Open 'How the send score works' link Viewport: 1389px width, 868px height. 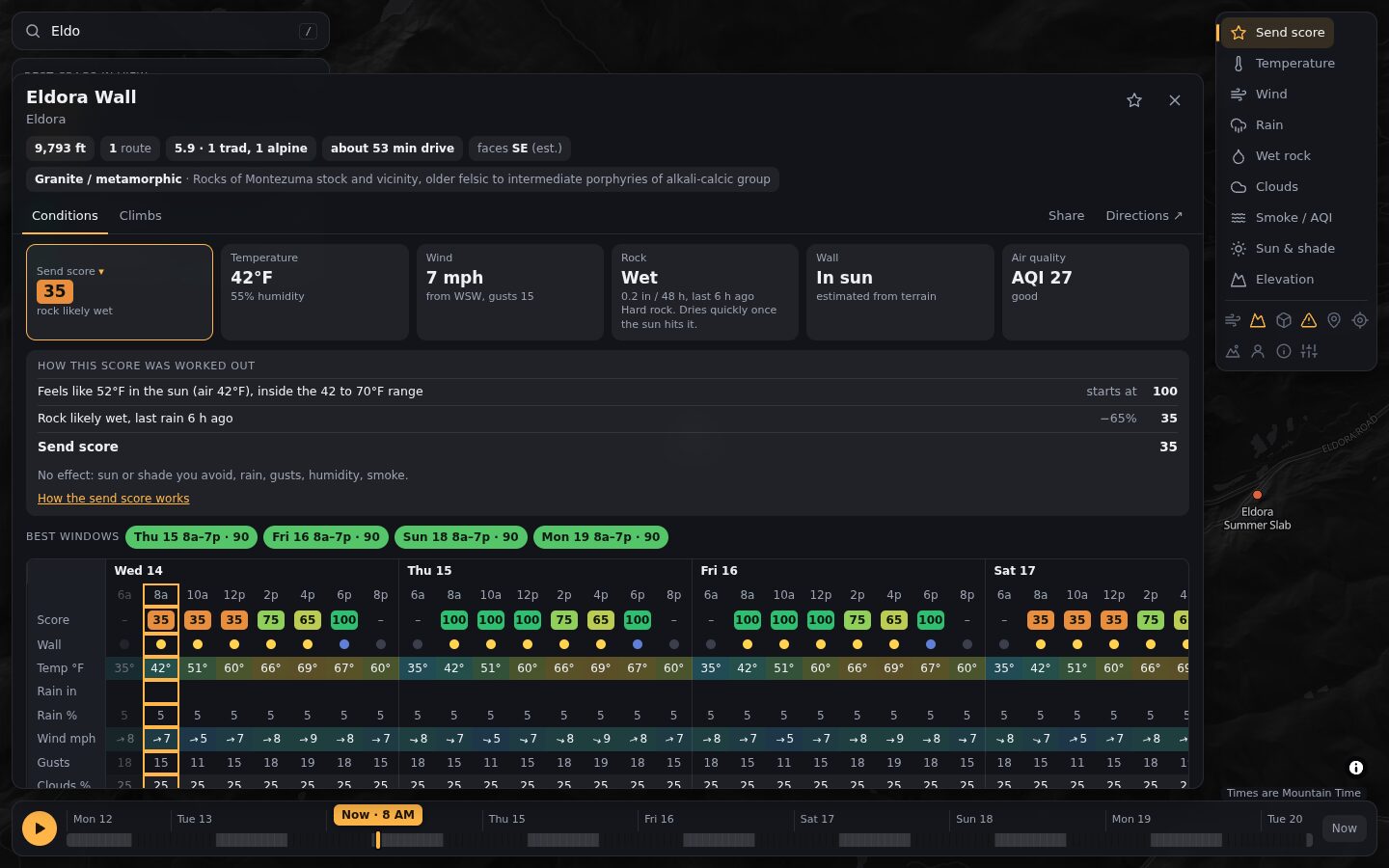[114, 499]
